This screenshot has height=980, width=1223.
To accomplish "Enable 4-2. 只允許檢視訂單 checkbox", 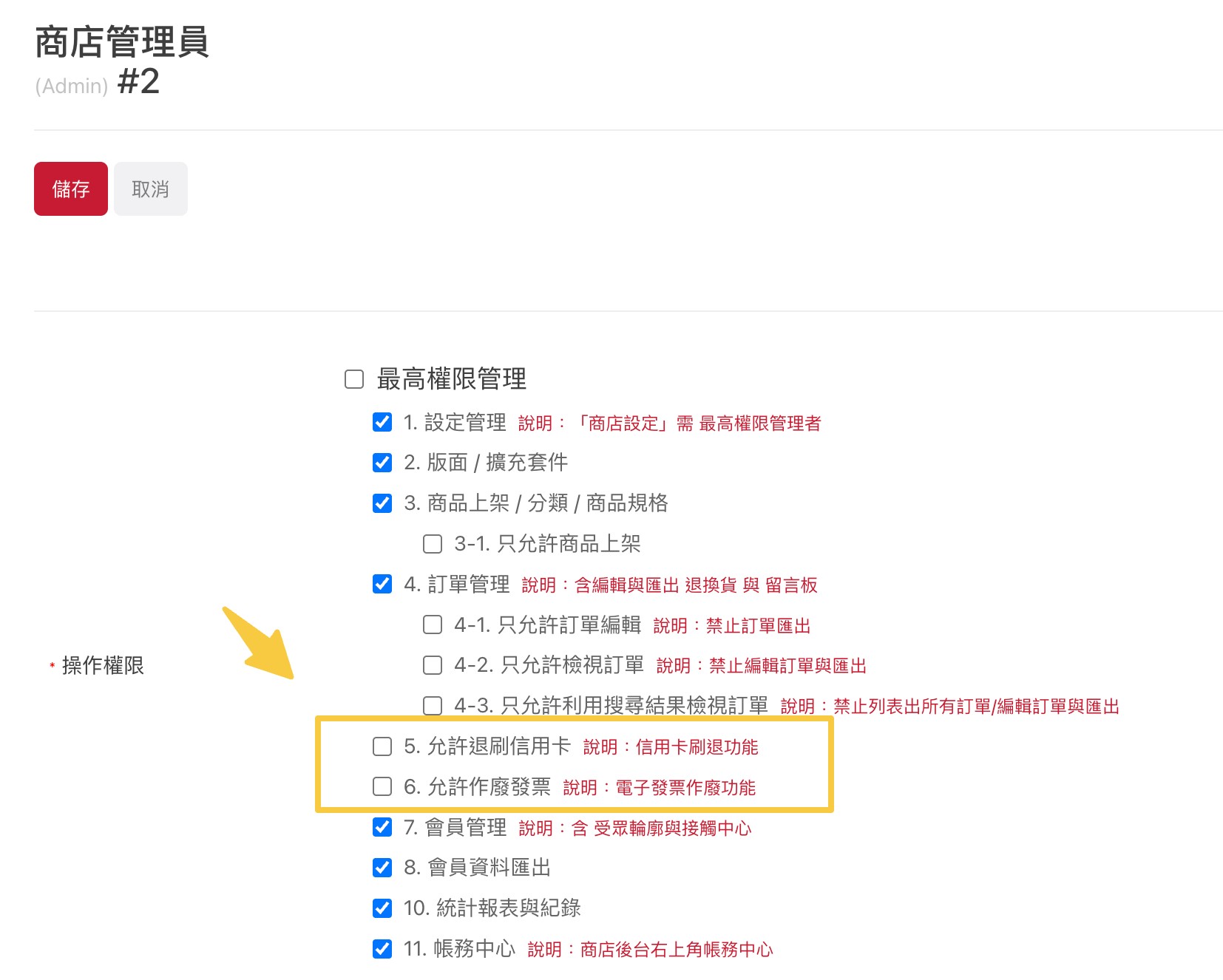I will coord(433,665).
